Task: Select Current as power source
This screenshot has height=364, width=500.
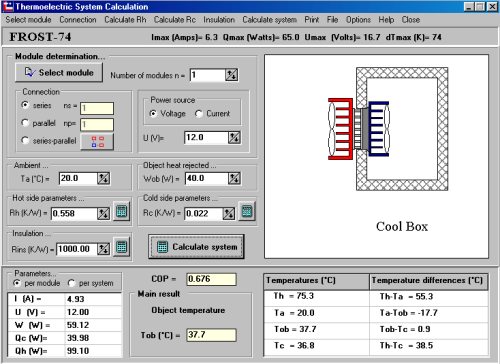Action: pos(199,114)
